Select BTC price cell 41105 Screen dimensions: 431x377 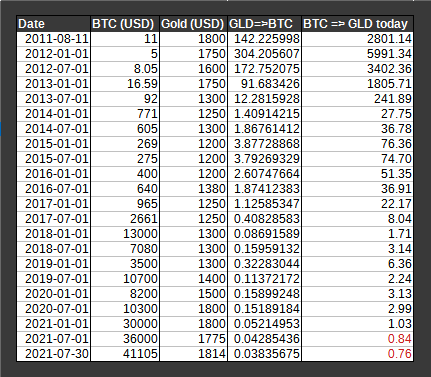tap(125, 354)
